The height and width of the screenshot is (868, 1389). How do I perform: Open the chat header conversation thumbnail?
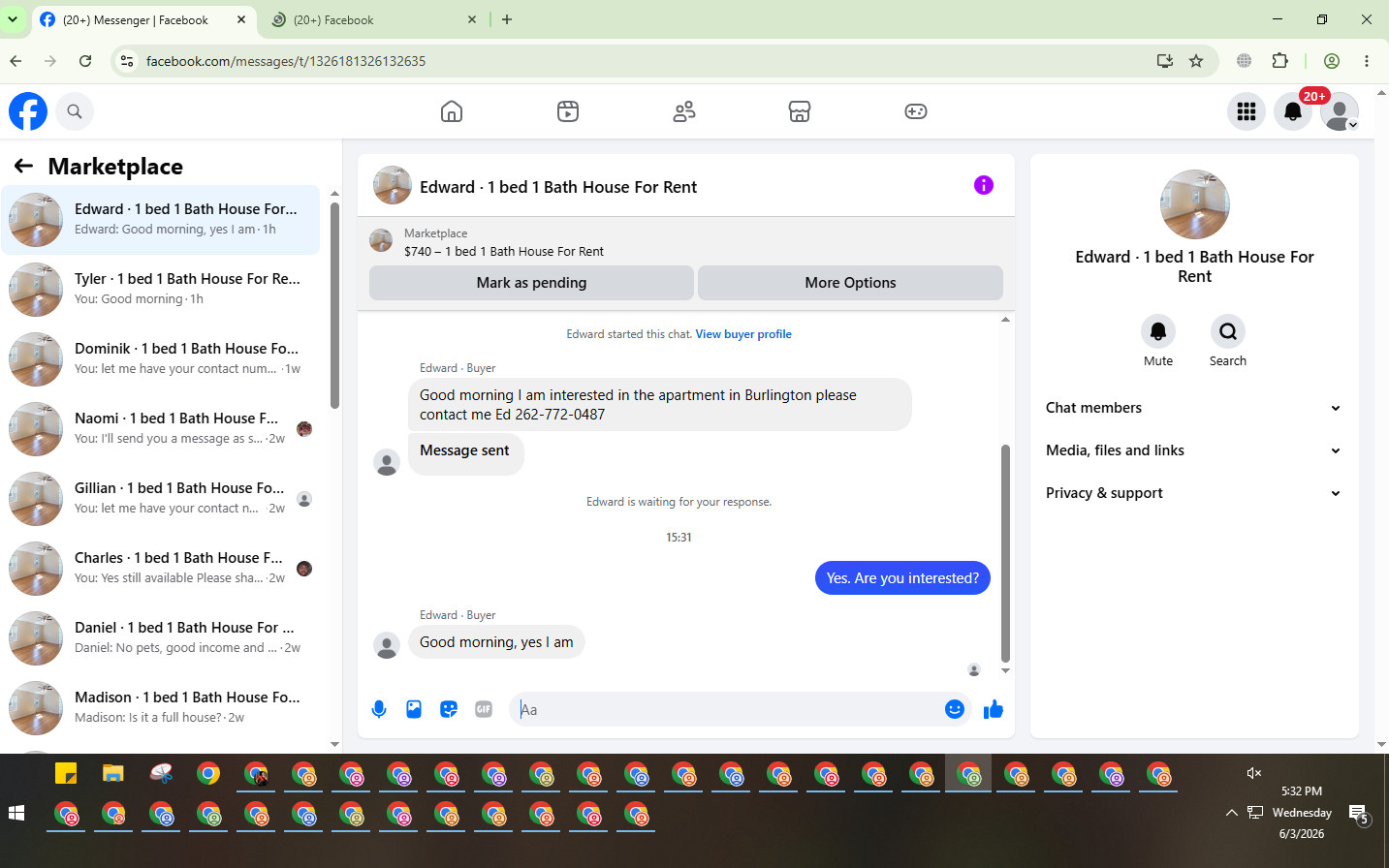393,186
